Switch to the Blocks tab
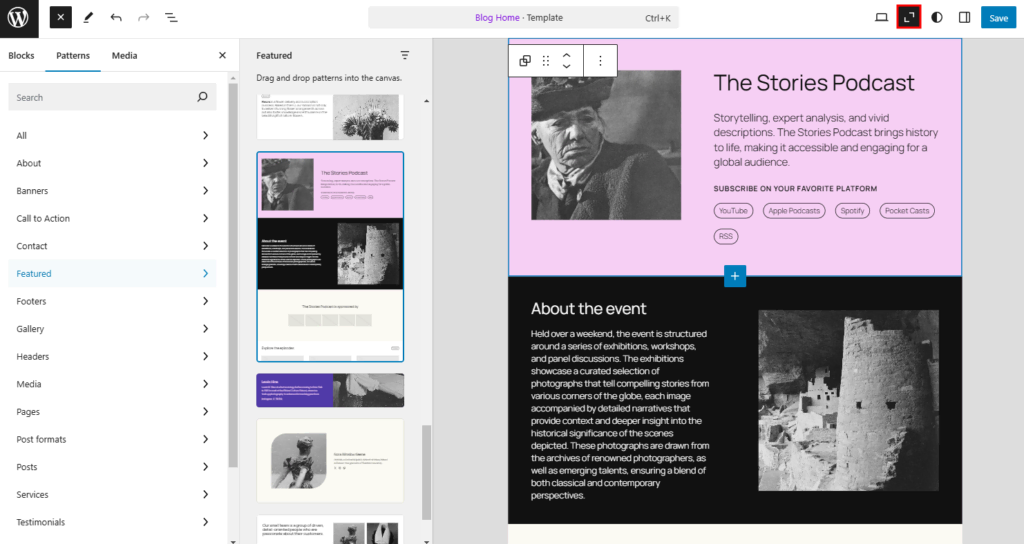The height and width of the screenshot is (544, 1024). tap(21, 56)
